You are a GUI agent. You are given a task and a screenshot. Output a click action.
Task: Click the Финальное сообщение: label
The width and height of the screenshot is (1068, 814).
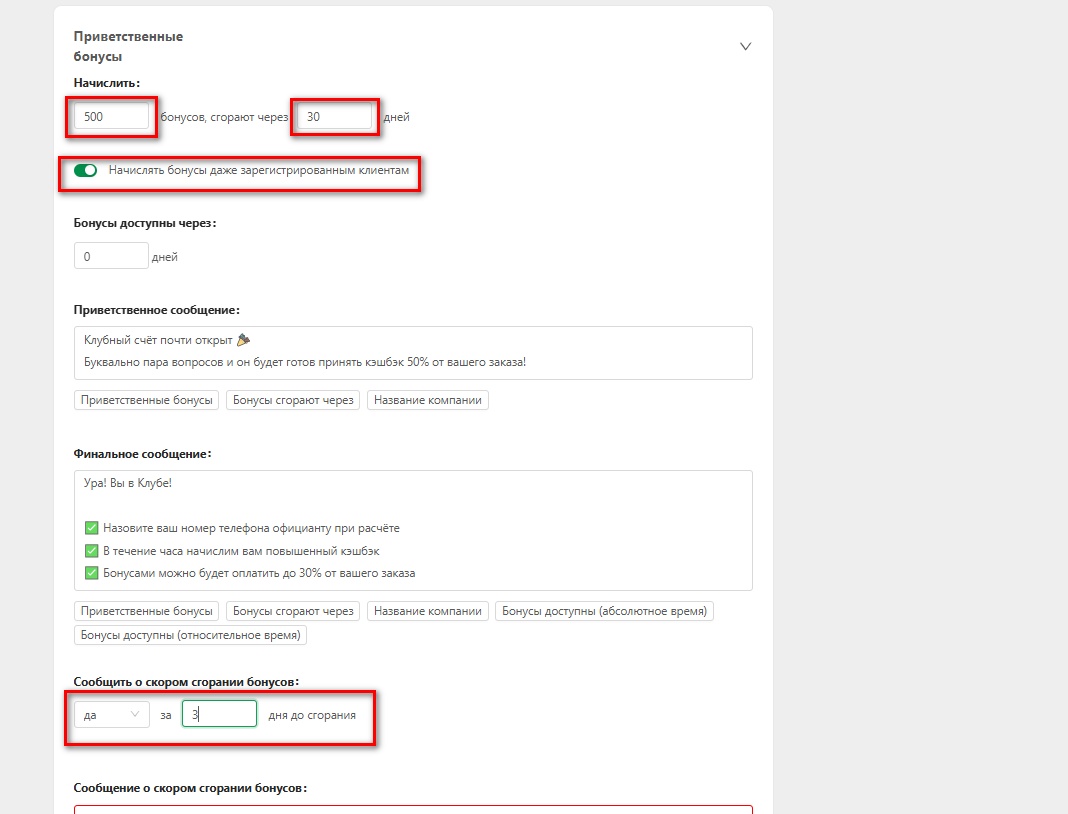coord(142,454)
